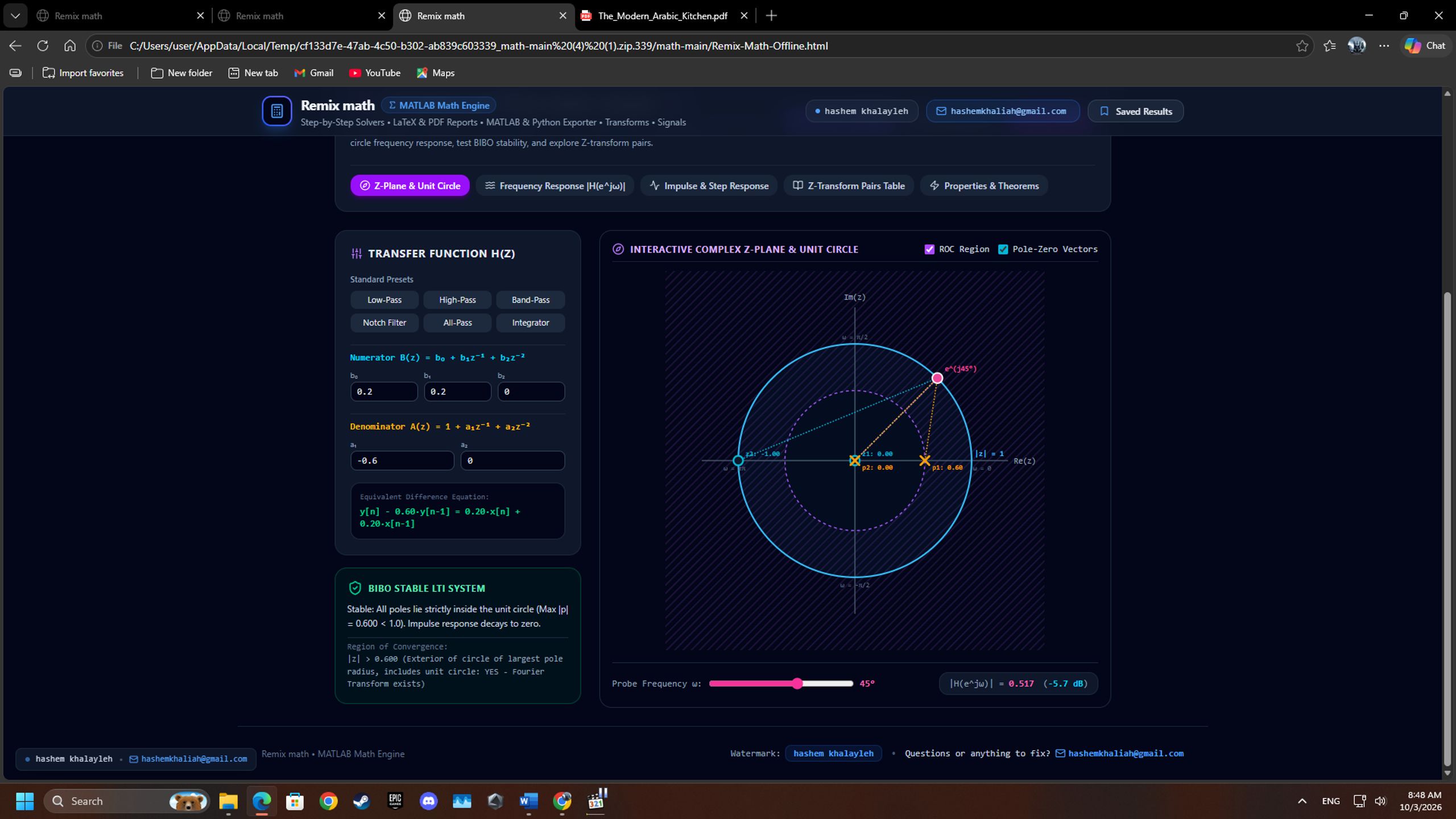Open Discord from the taskbar
This screenshot has width=1456, height=819.
click(x=428, y=801)
